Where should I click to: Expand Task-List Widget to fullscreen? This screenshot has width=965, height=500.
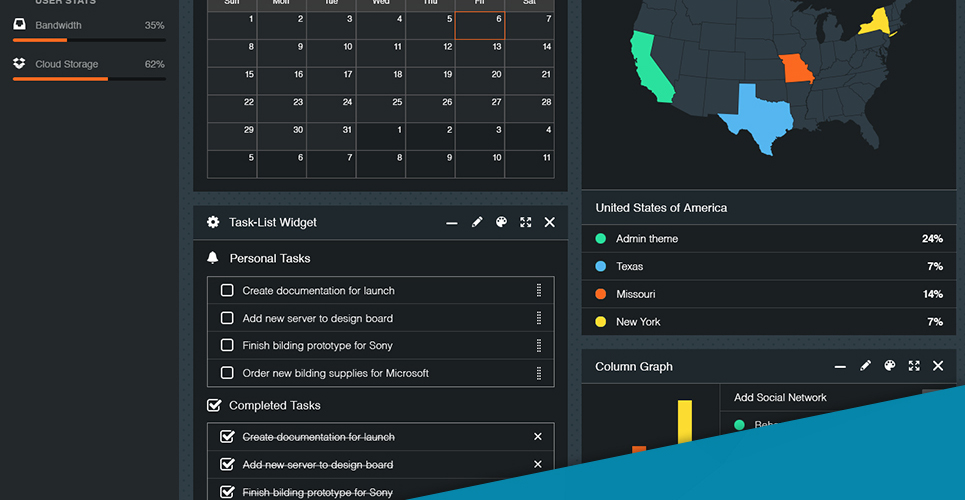526,222
